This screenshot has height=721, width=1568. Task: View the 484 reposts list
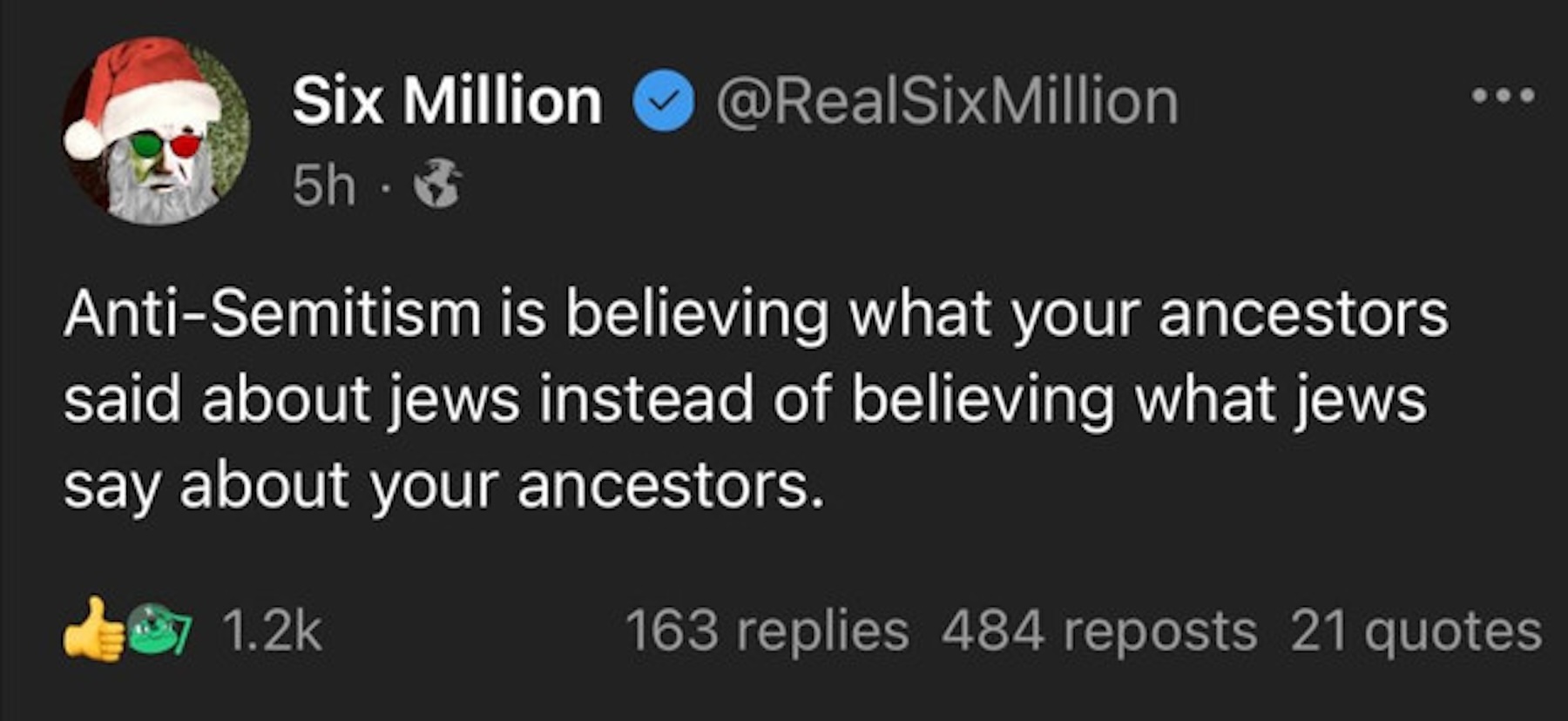click(1098, 630)
